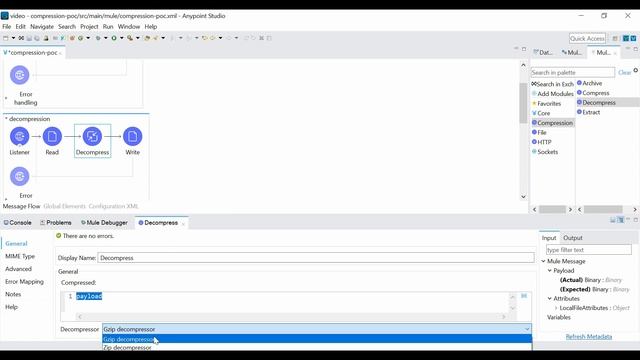Viewport: 640px width, 360px height.
Task: Minimize the Mule Palette panel
Action: point(628,49)
